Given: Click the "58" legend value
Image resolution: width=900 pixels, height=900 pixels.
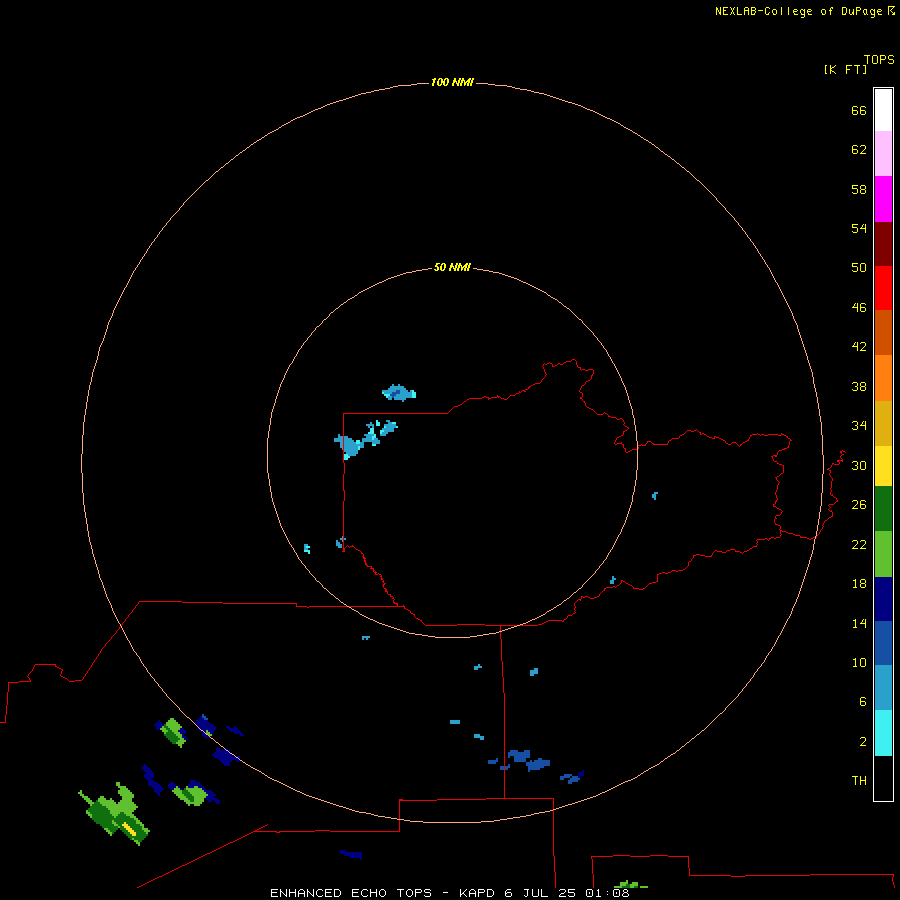Looking at the screenshot, I should point(859,189).
